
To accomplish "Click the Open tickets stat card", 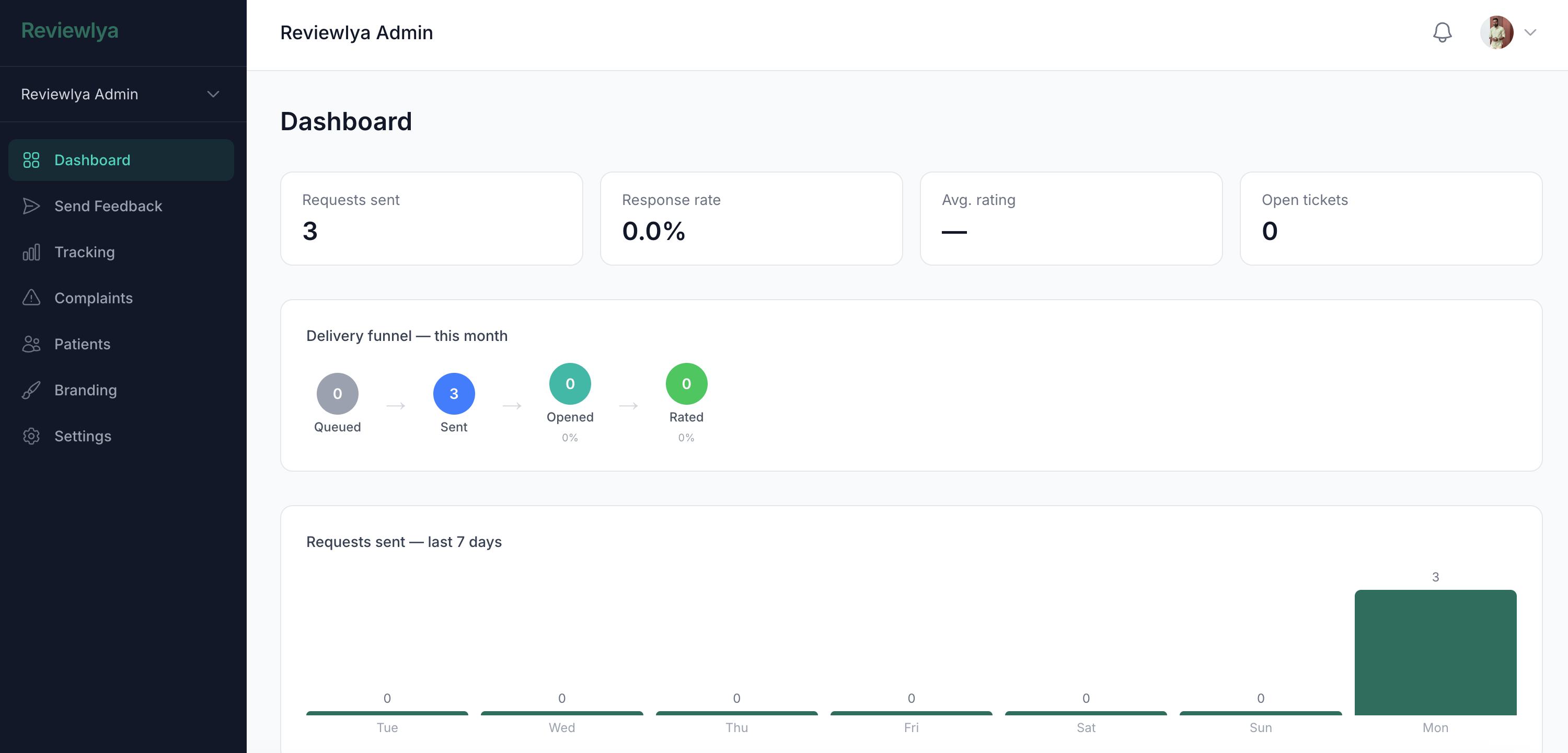I will pos(1390,218).
